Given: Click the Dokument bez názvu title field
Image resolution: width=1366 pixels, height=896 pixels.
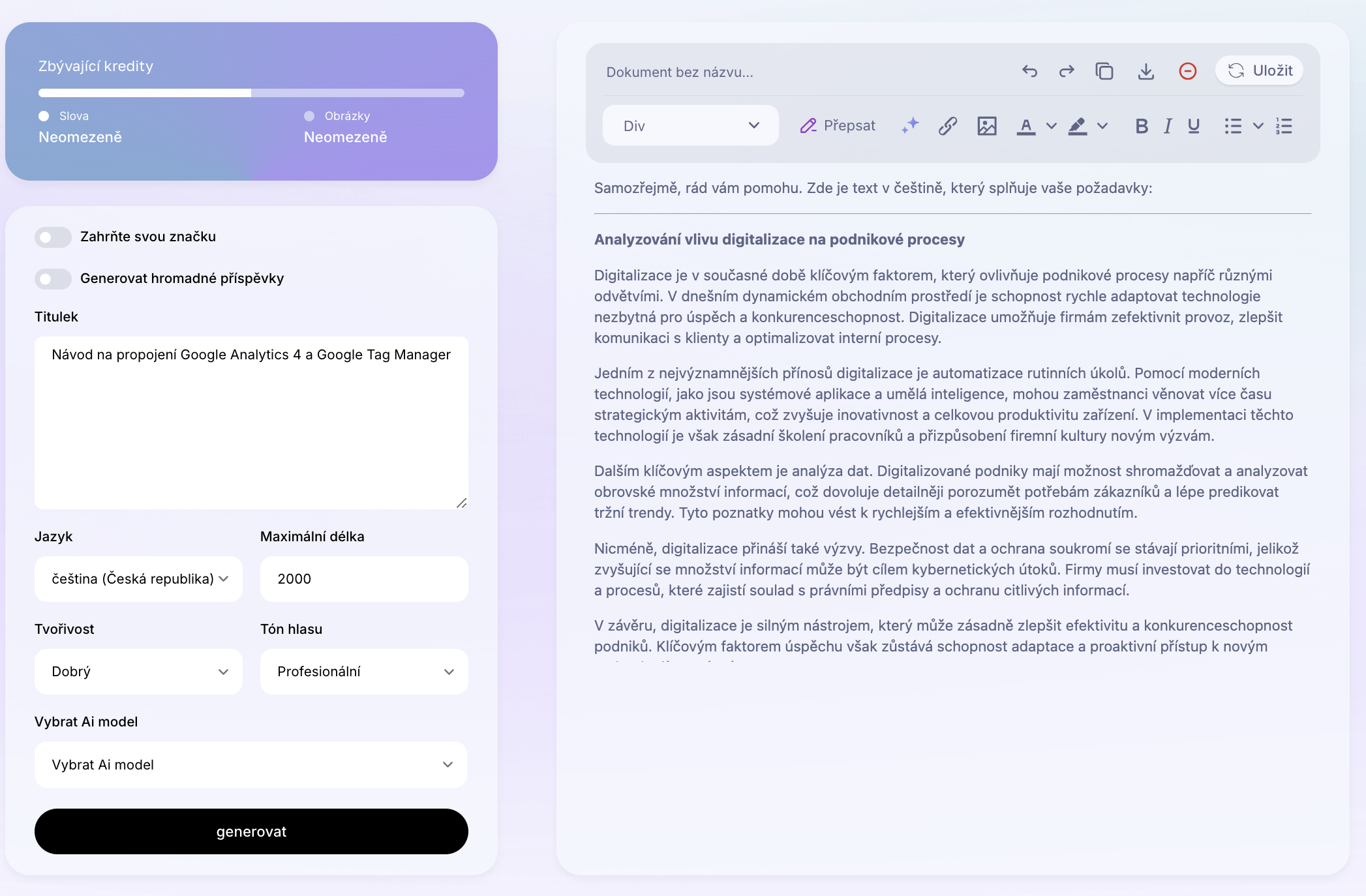Looking at the screenshot, I should pos(679,72).
